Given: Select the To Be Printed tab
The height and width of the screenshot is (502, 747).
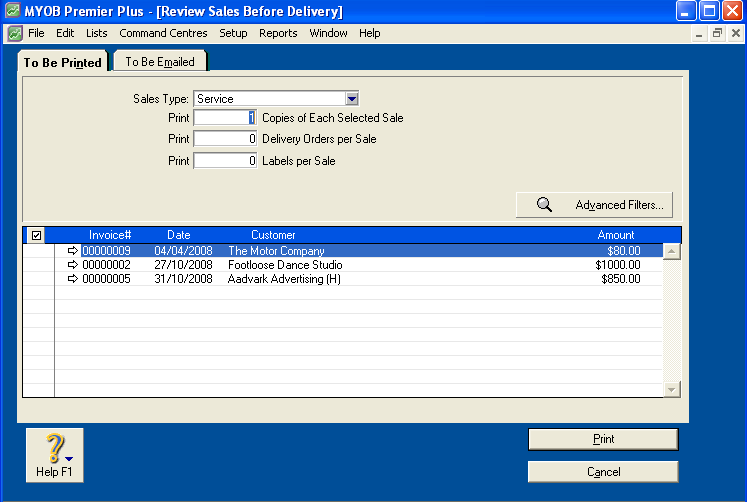Looking at the screenshot, I should click(62, 62).
